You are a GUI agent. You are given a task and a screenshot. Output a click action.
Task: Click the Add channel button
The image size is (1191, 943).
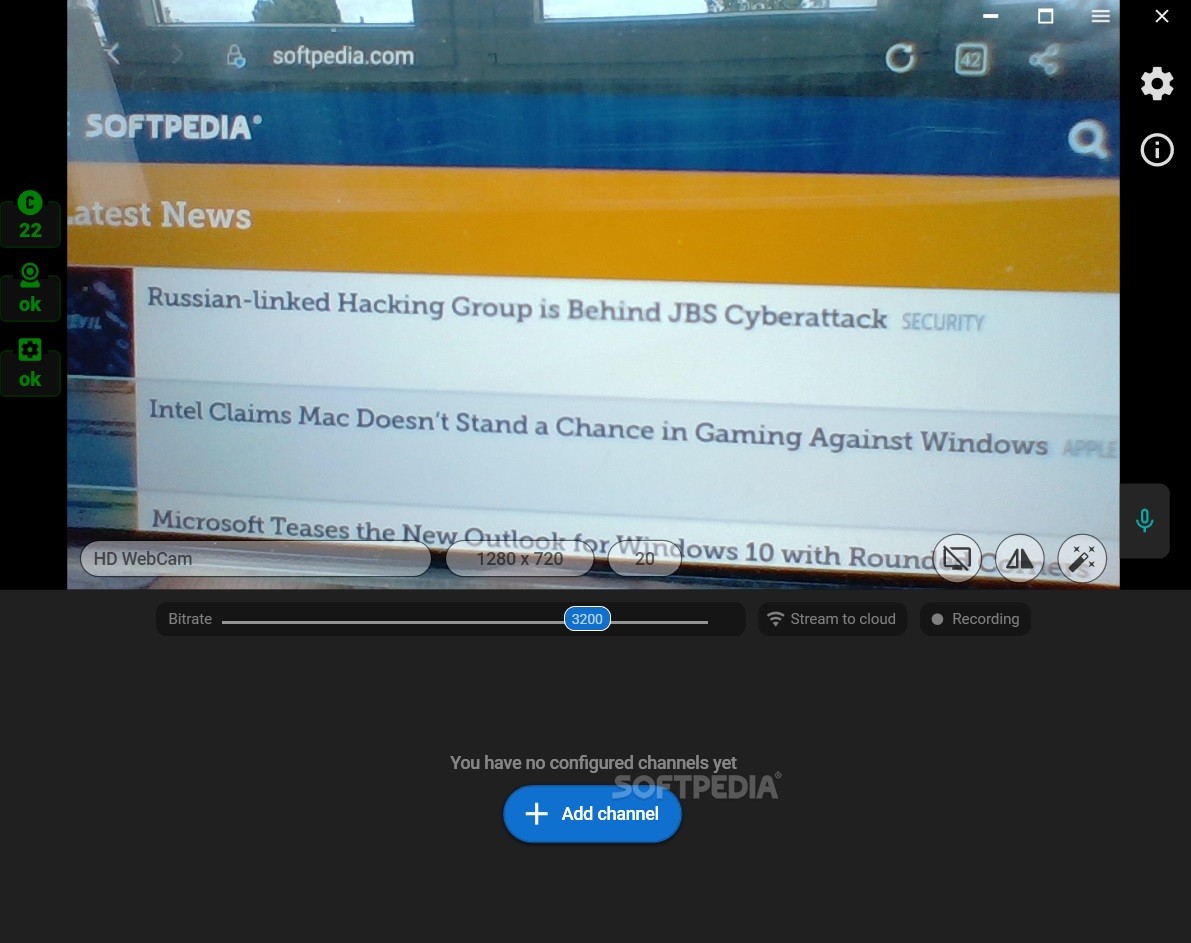click(592, 814)
